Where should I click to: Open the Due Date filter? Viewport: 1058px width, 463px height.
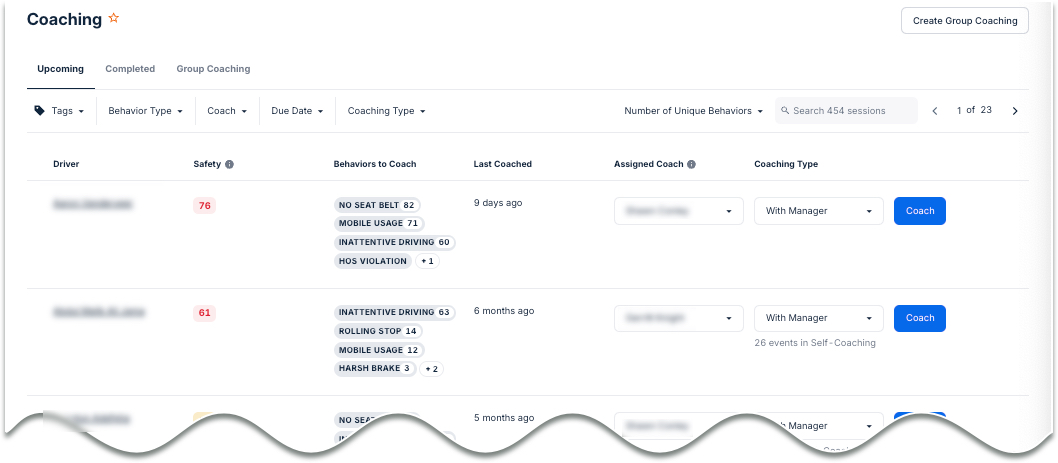[x=297, y=111]
